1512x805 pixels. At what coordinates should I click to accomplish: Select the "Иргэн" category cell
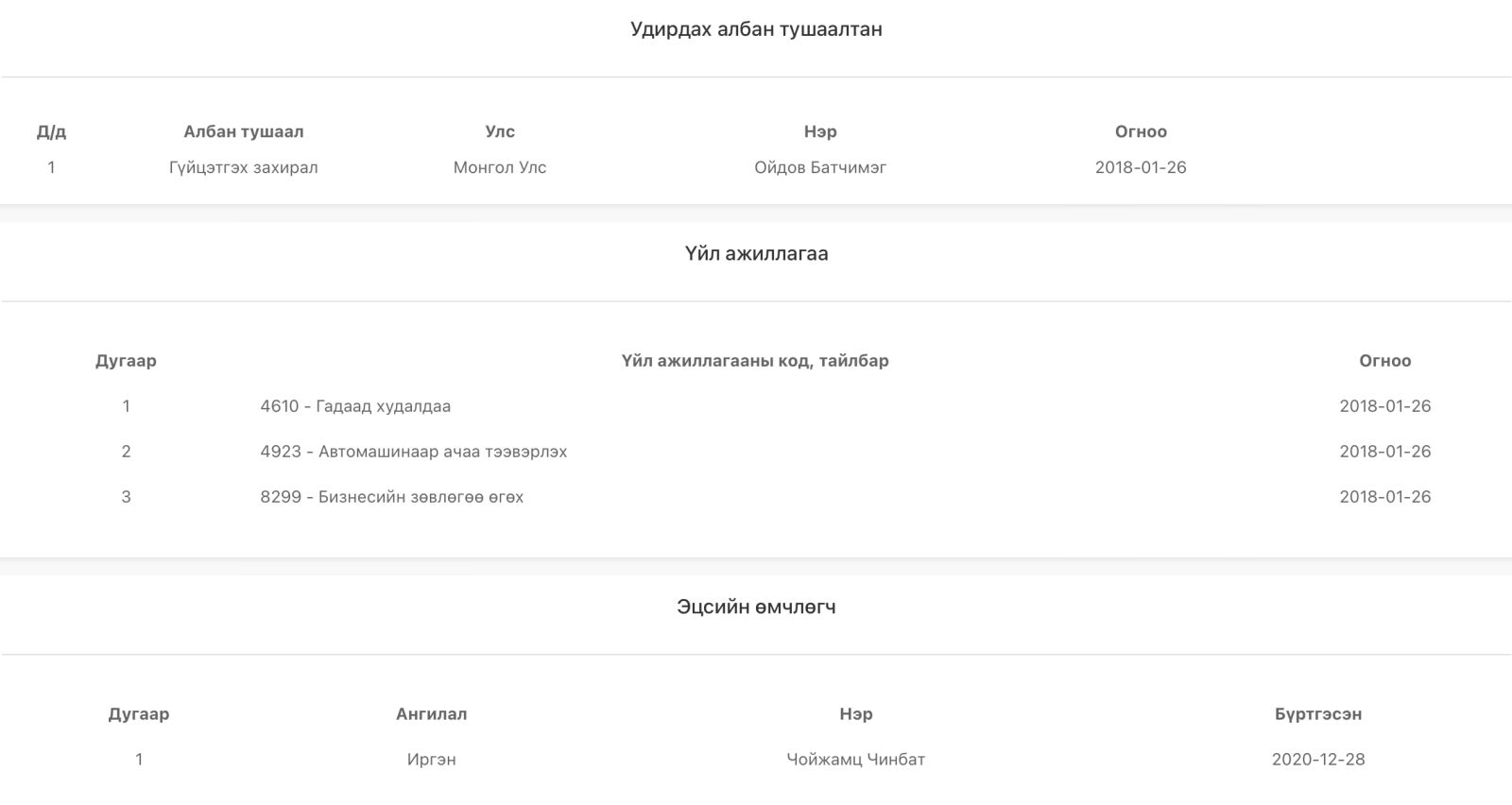tap(431, 760)
